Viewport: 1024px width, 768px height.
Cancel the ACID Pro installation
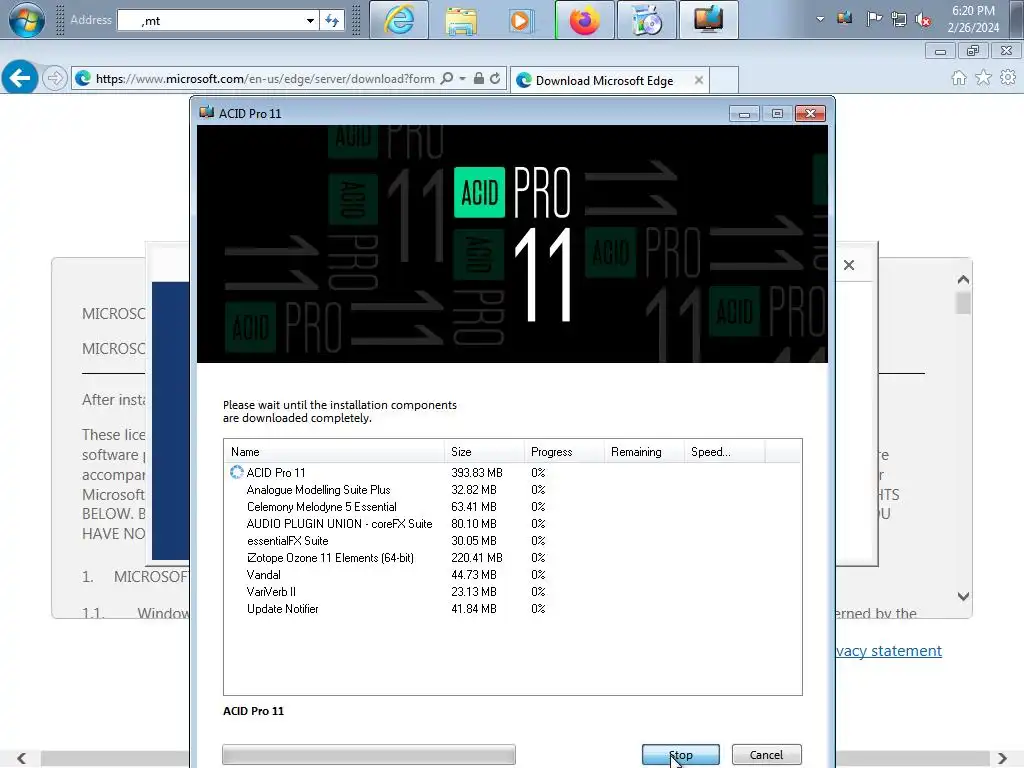click(x=766, y=755)
